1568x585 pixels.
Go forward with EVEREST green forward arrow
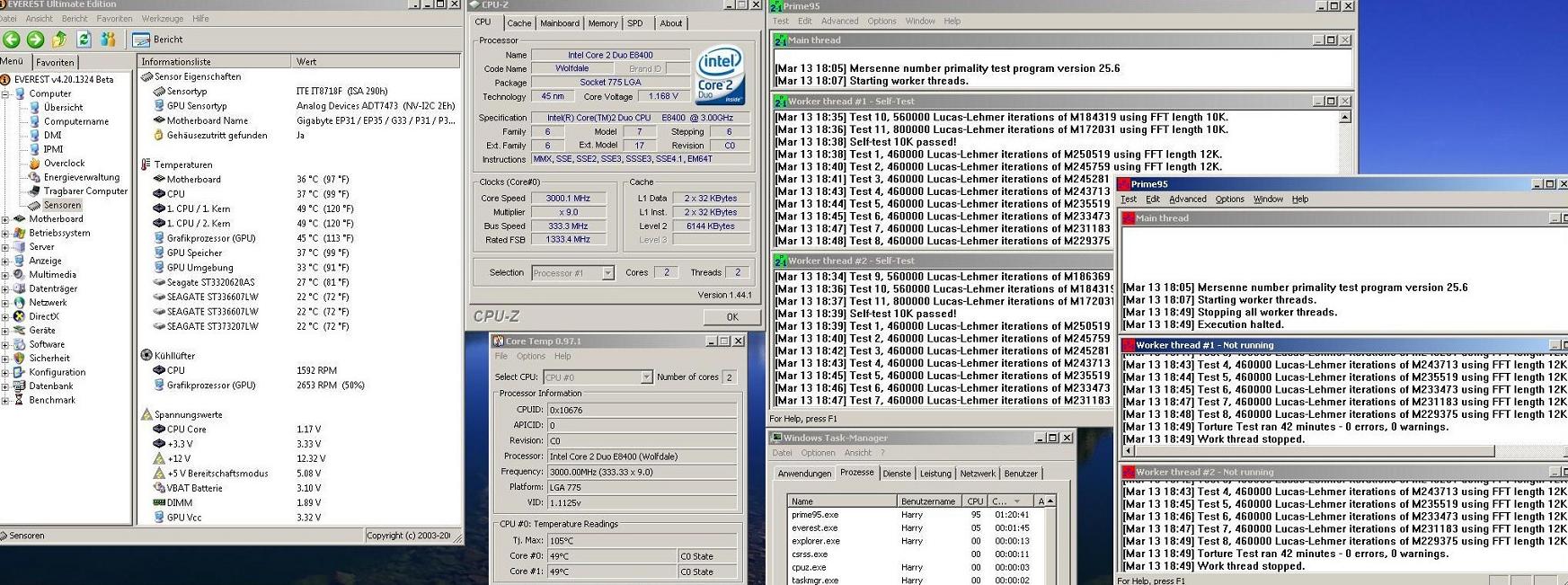[35, 40]
